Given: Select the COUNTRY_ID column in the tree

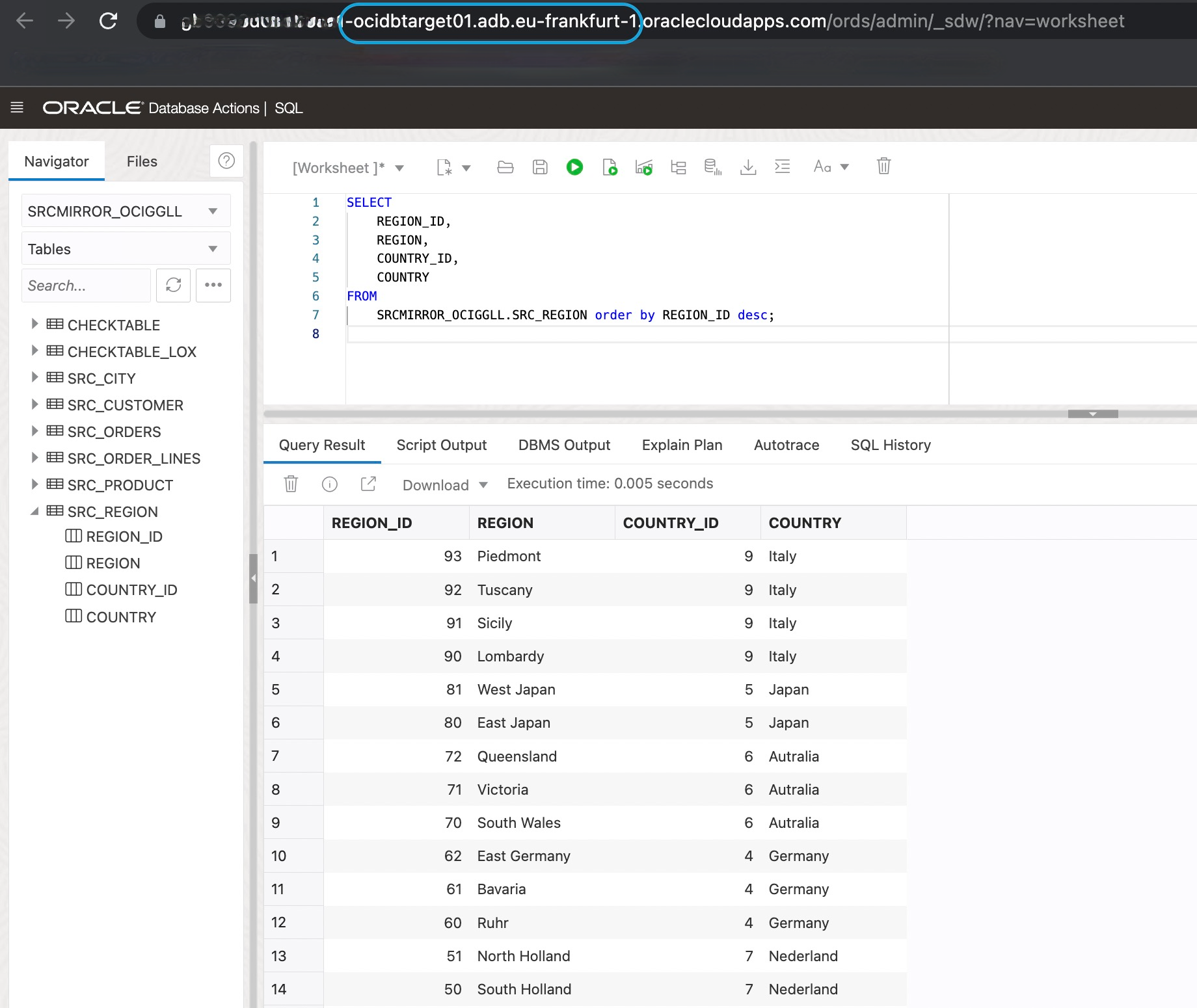Looking at the screenshot, I should (131, 590).
